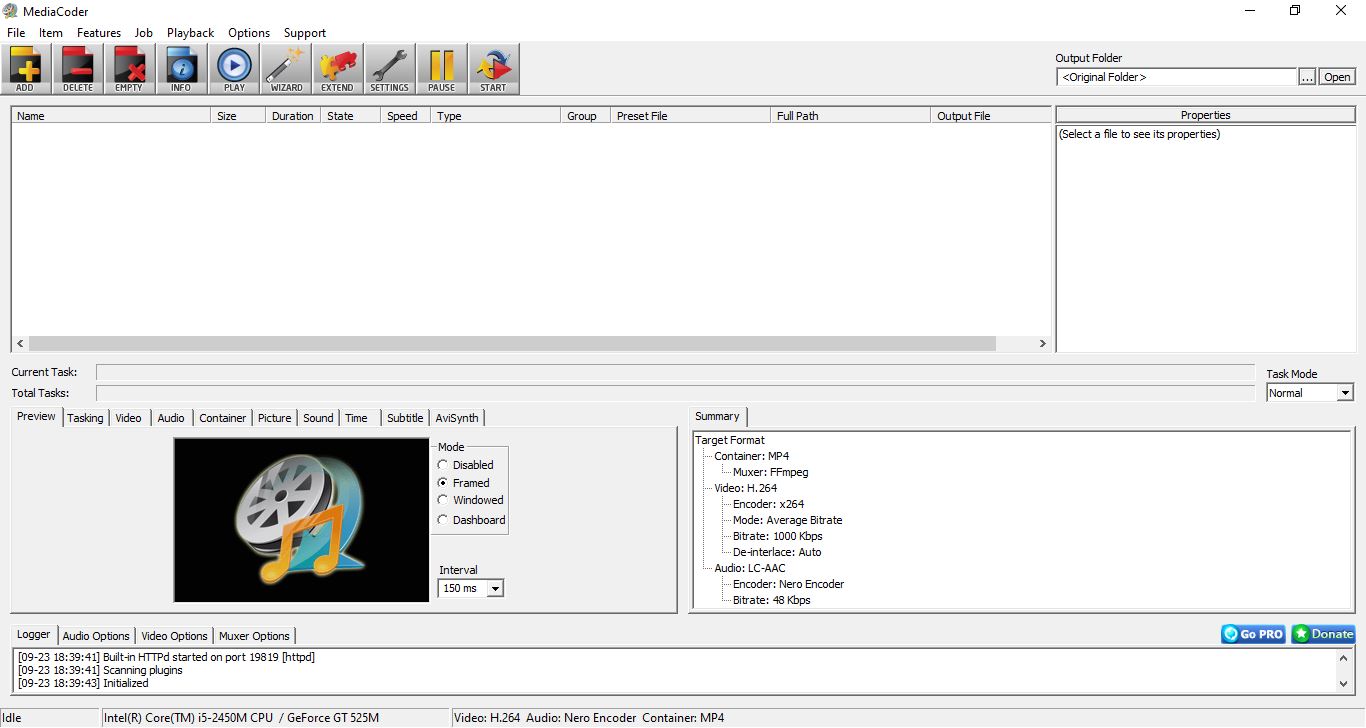
Task: Open the Item menu
Action: (51, 33)
